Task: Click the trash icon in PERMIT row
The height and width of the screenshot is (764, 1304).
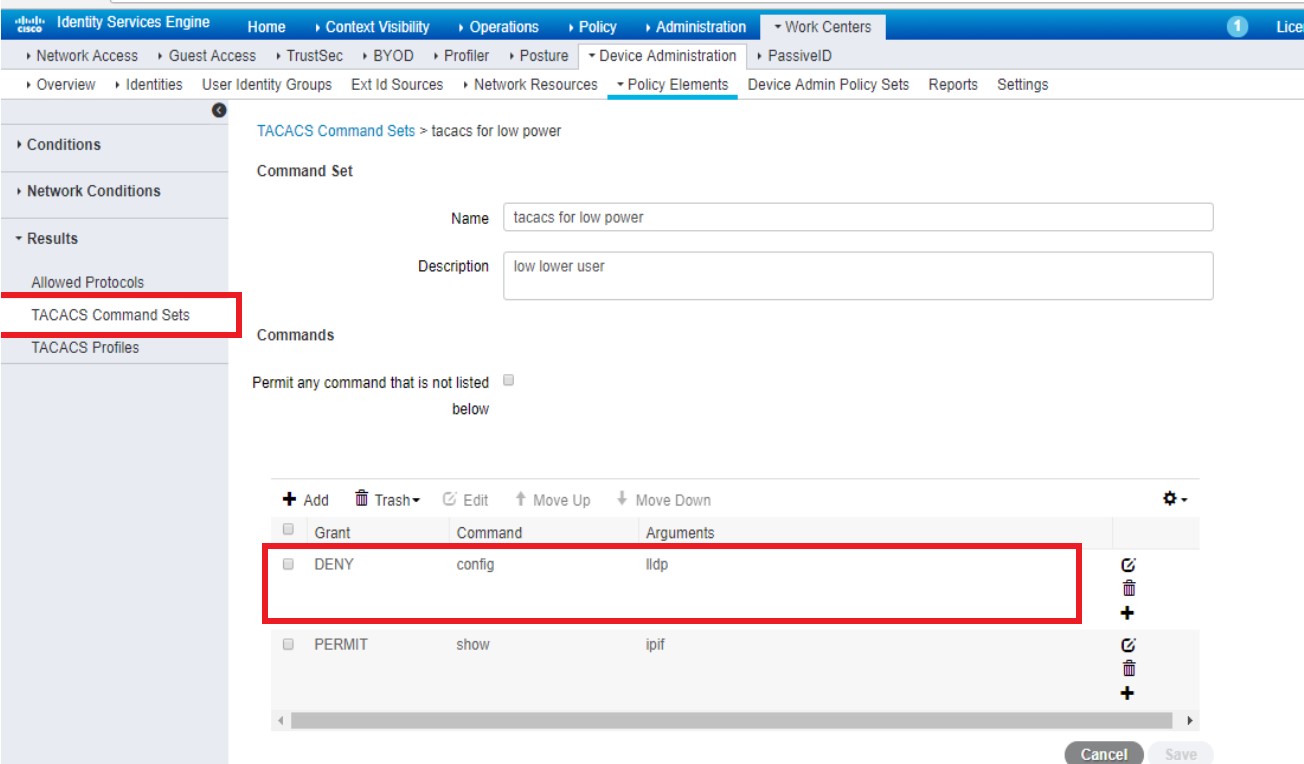Action: [x=1128, y=669]
